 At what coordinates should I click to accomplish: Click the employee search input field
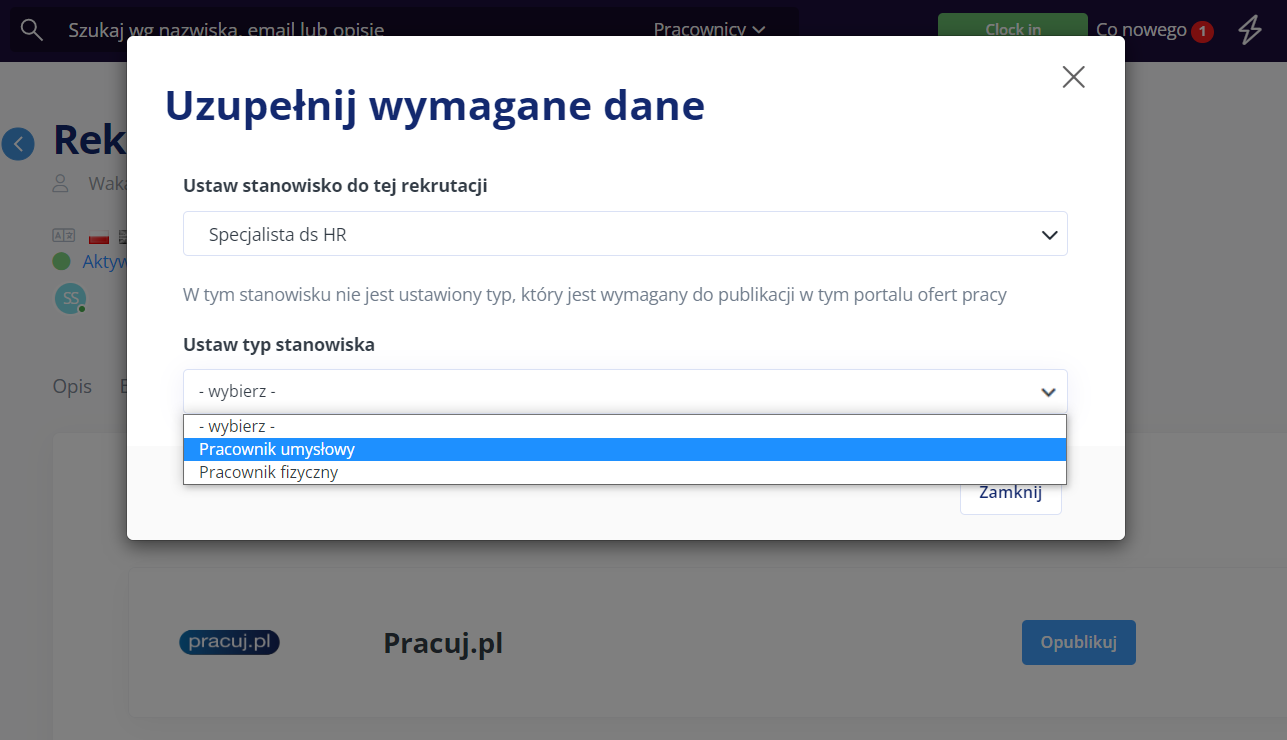click(300, 30)
